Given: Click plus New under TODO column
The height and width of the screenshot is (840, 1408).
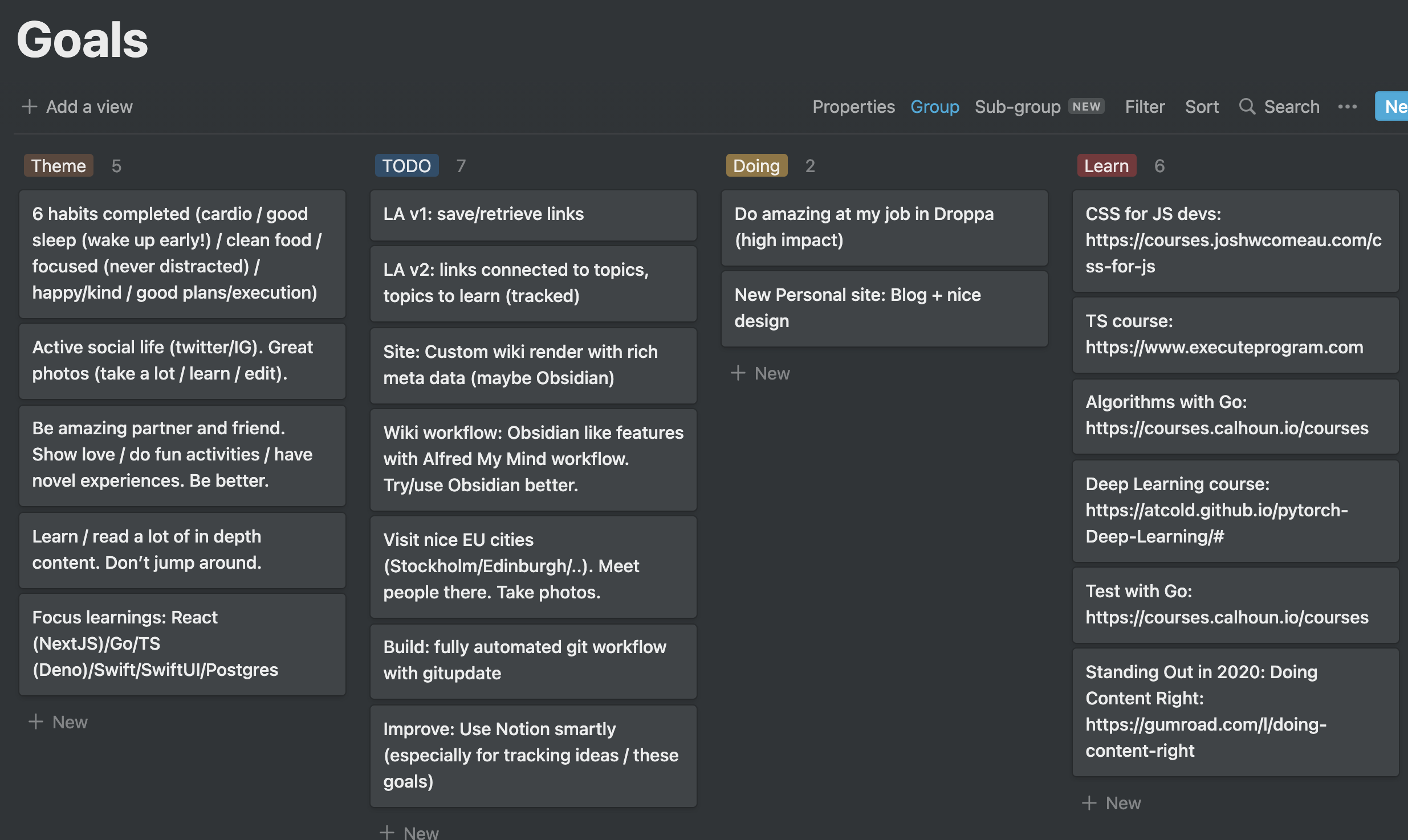Looking at the screenshot, I should (x=409, y=833).
